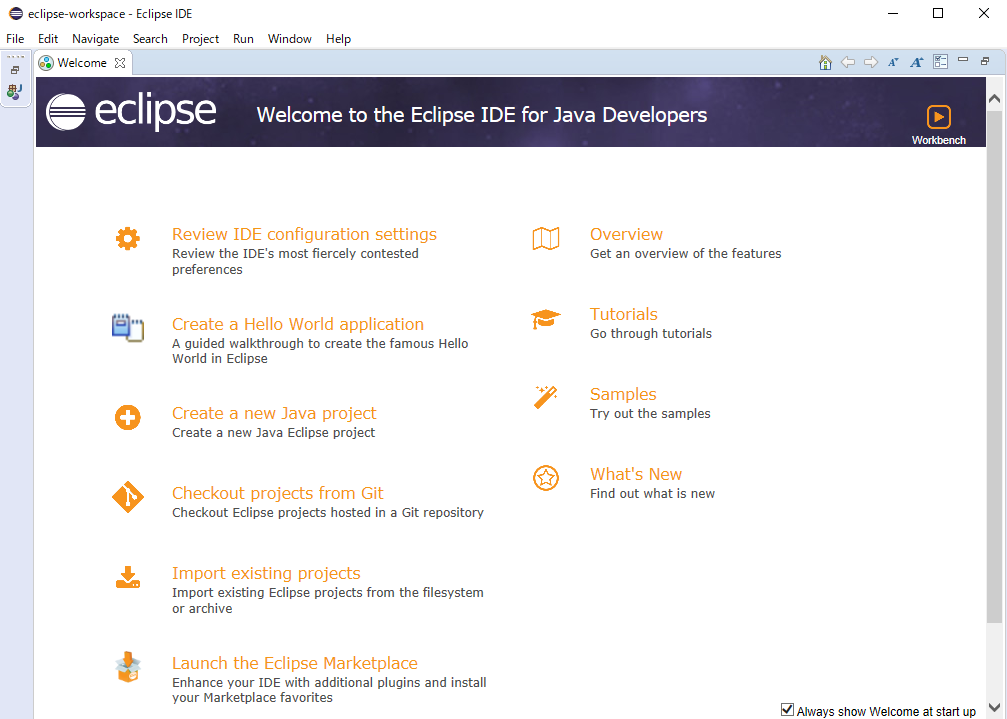Open the Samples link
Viewport: 1007px width, 719px height.
coord(623,394)
